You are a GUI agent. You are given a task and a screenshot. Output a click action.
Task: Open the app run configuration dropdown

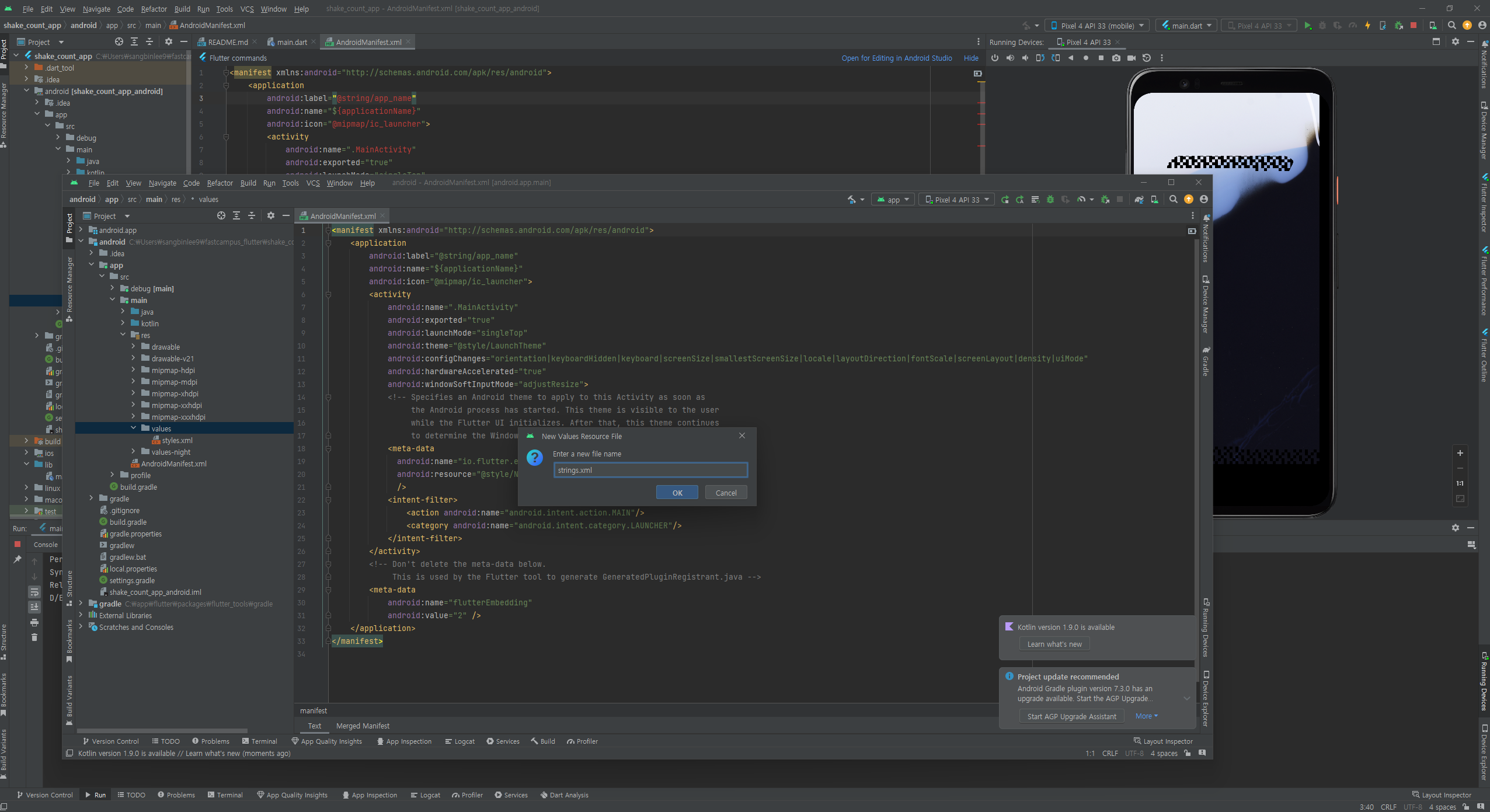point(893,200)
